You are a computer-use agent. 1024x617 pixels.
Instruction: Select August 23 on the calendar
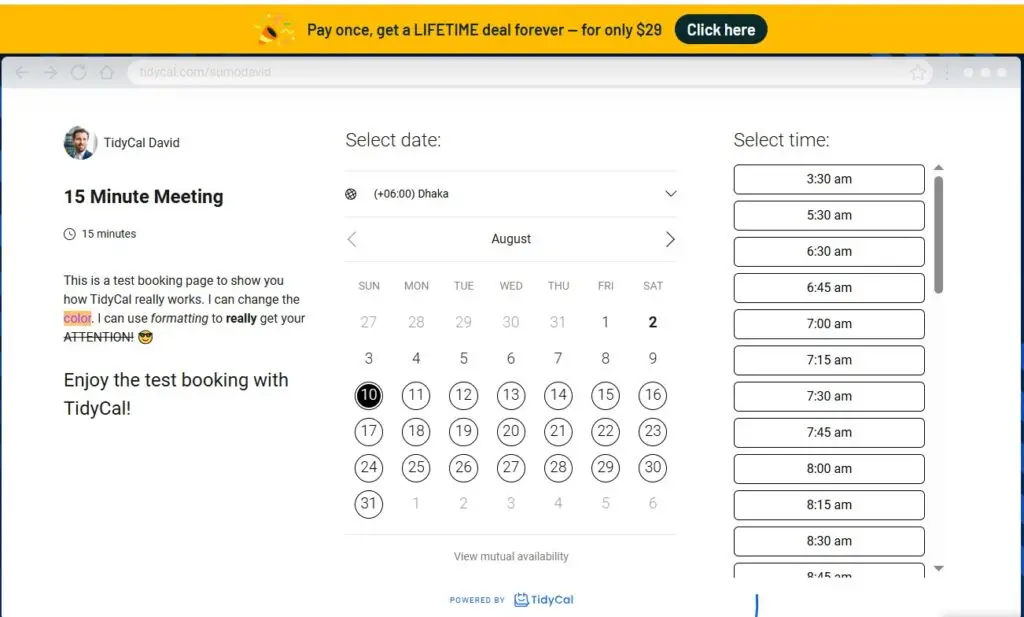click(x=653, y=431)
